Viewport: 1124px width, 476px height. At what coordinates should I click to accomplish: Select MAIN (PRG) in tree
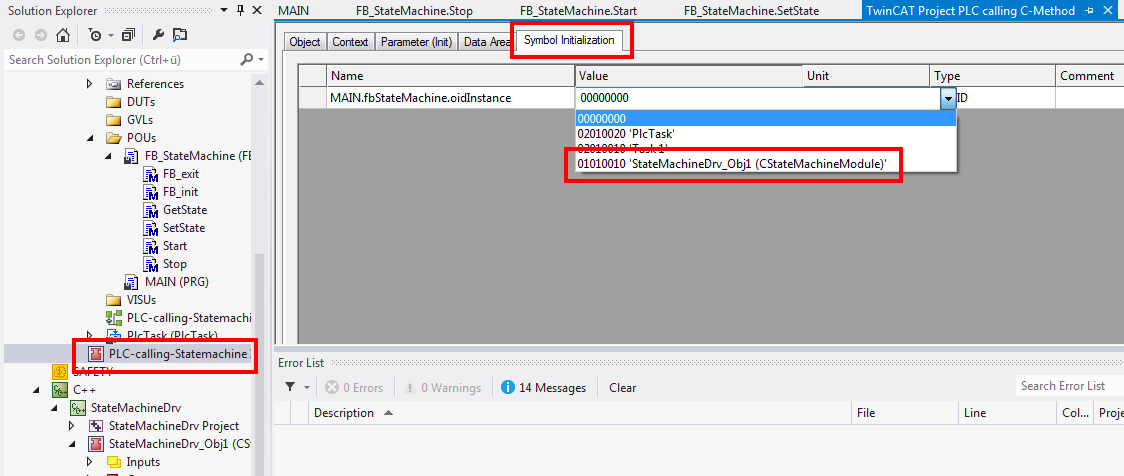coord(176,282)
